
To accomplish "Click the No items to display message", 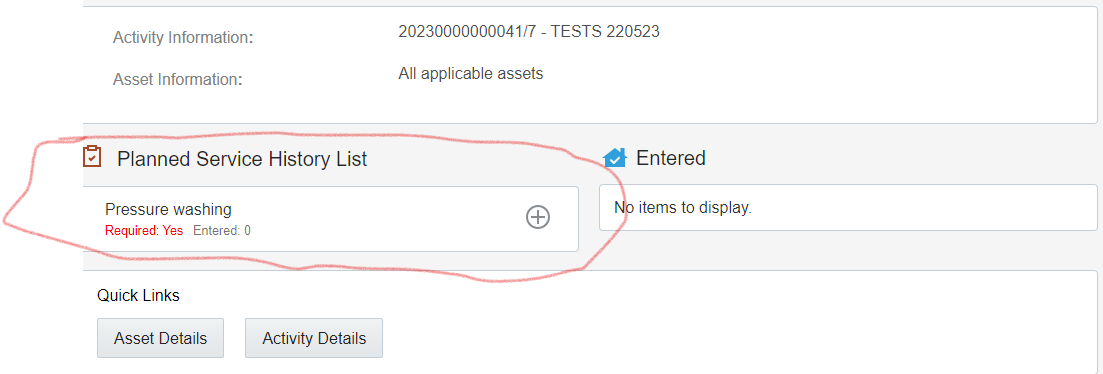I will pyautogui.click(x=683, y=208).
